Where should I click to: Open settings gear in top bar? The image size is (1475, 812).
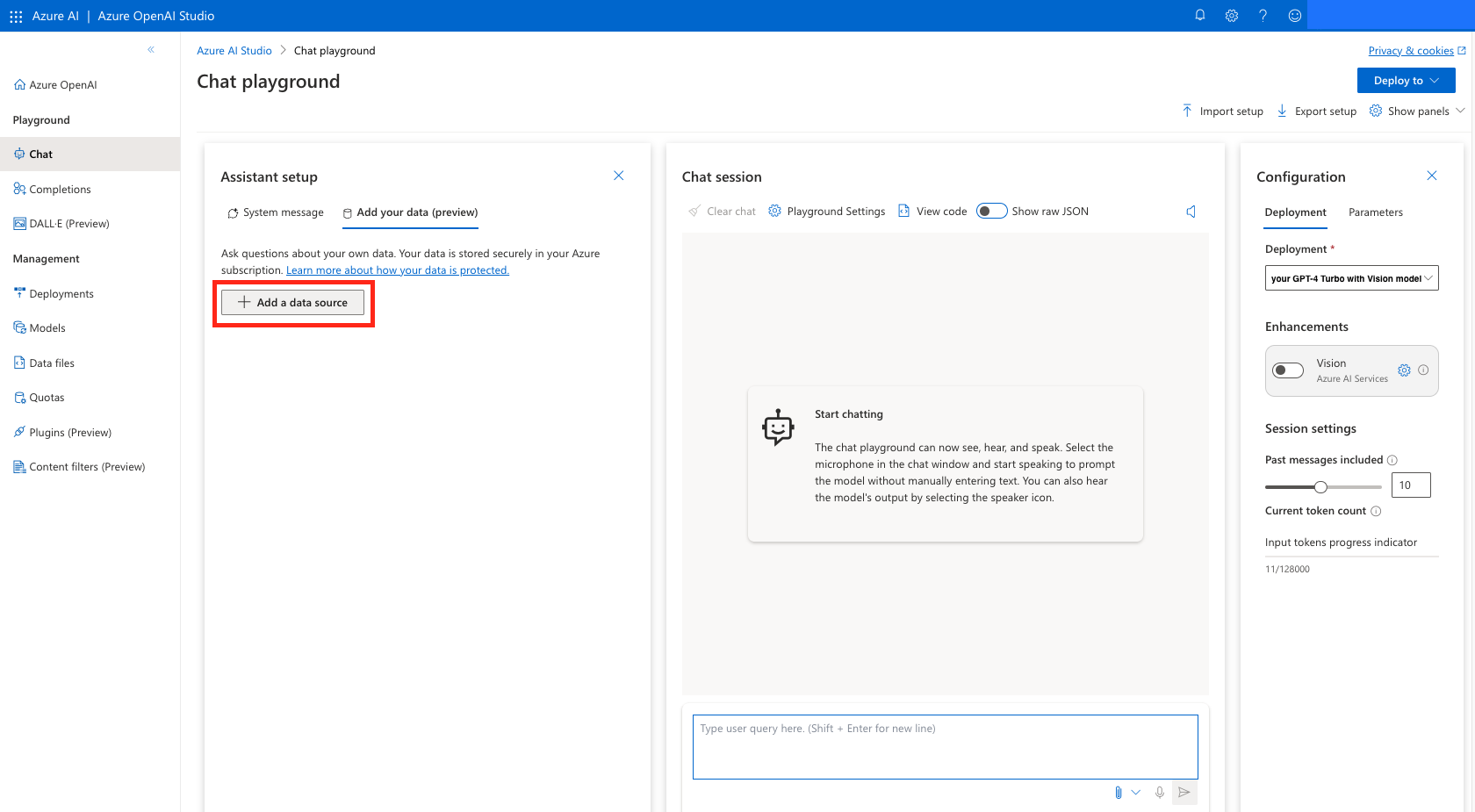coord(1232,16)
